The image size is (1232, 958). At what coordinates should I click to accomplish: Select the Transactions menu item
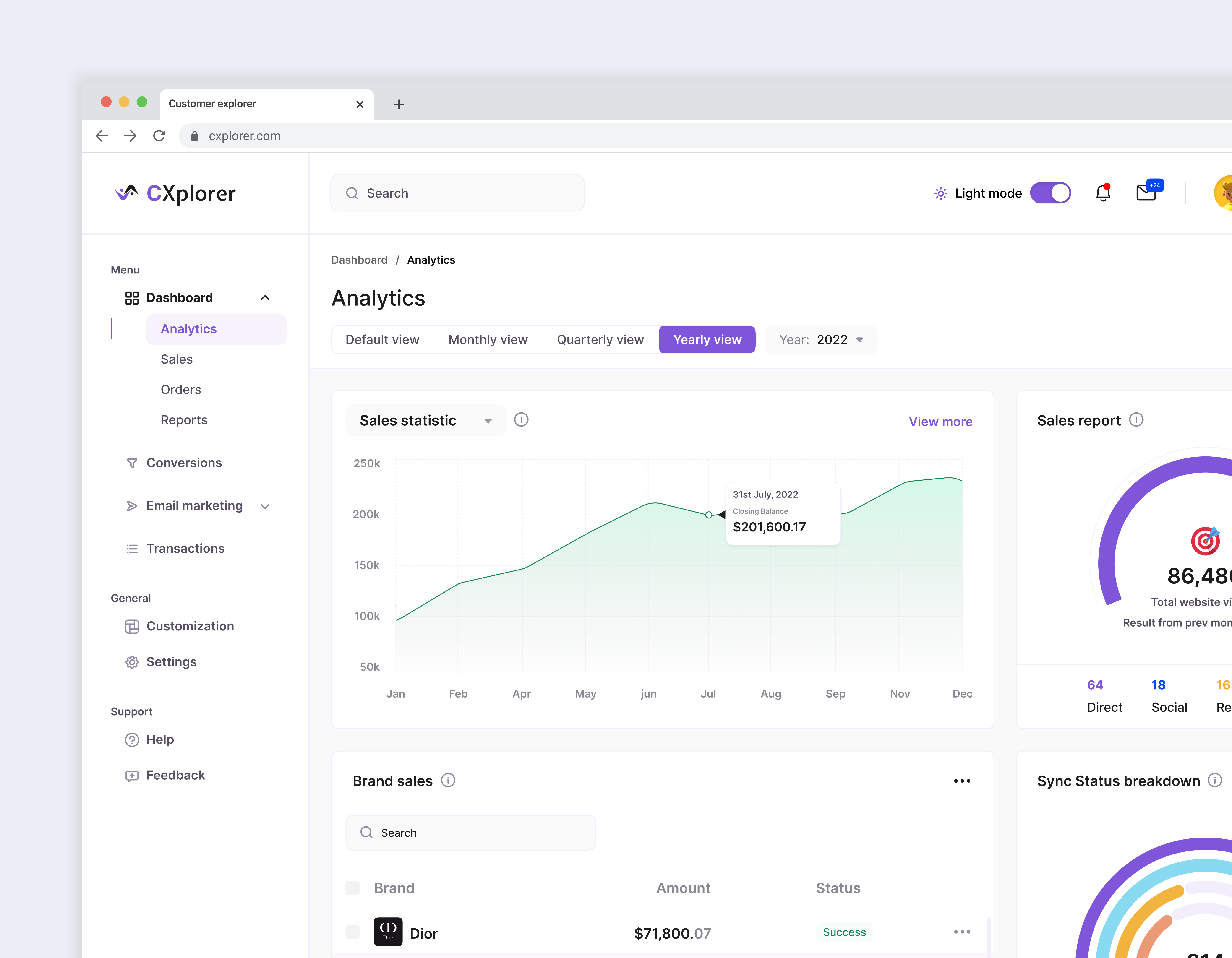tap(185, 548)
